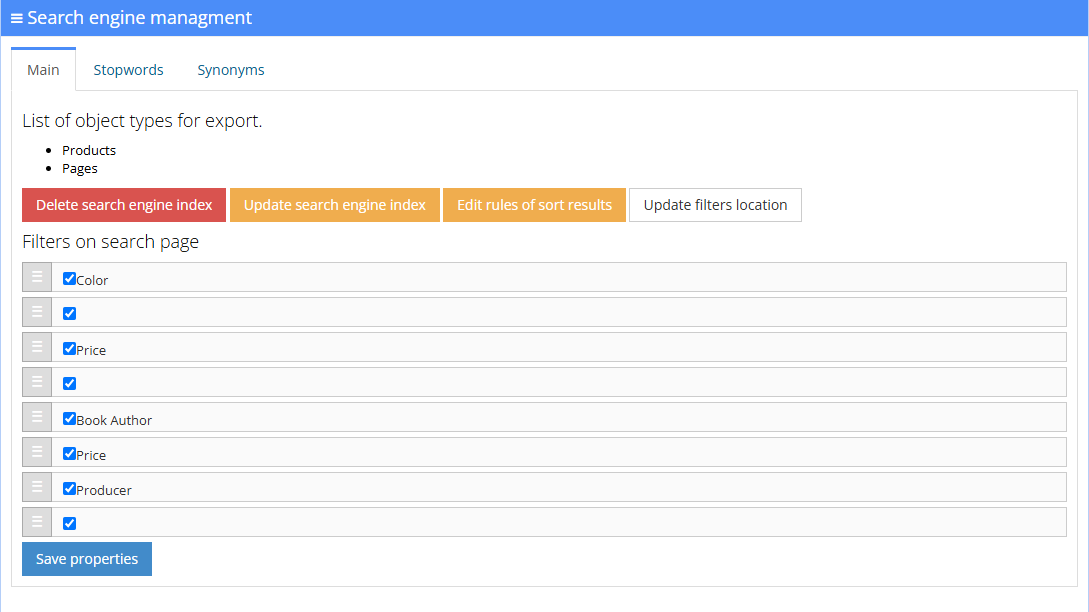Click List of object types for export heading
The image size is (1089, 612).
[142, 120]
